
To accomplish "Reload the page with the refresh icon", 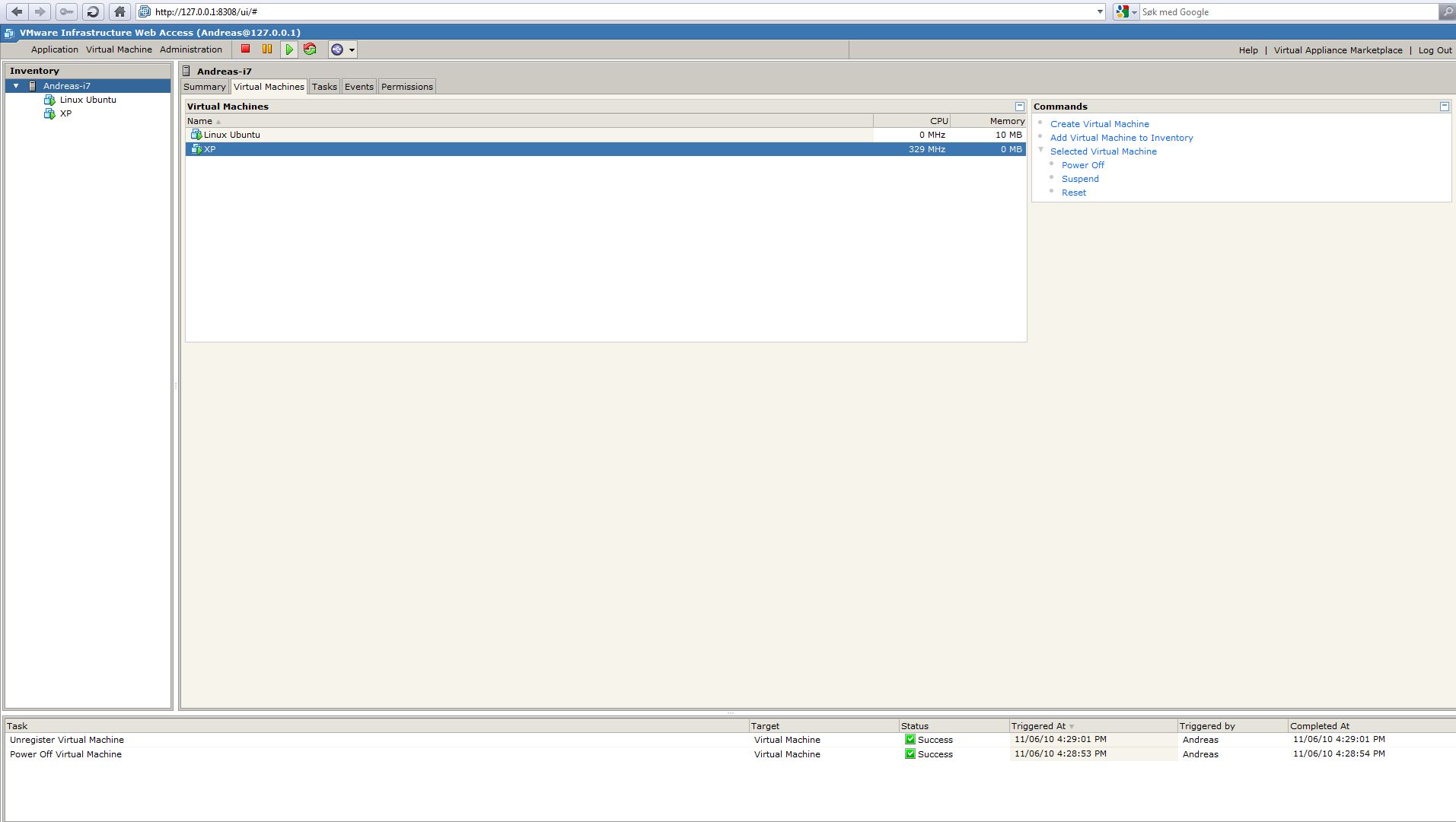I will coord(93,11).
